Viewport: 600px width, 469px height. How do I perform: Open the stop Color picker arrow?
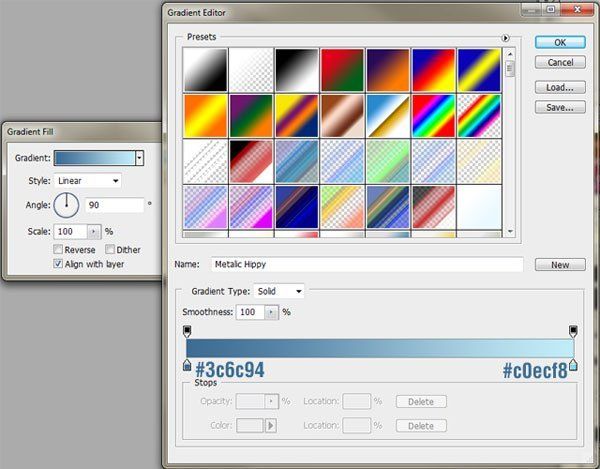(271, 425)
